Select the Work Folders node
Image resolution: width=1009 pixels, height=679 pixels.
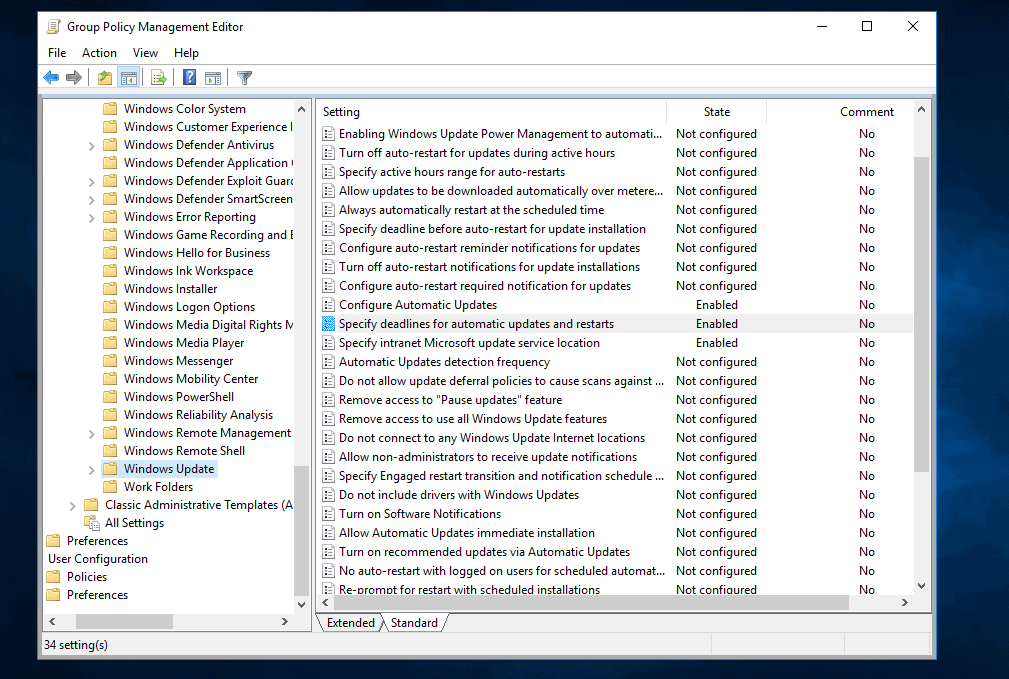157,486
